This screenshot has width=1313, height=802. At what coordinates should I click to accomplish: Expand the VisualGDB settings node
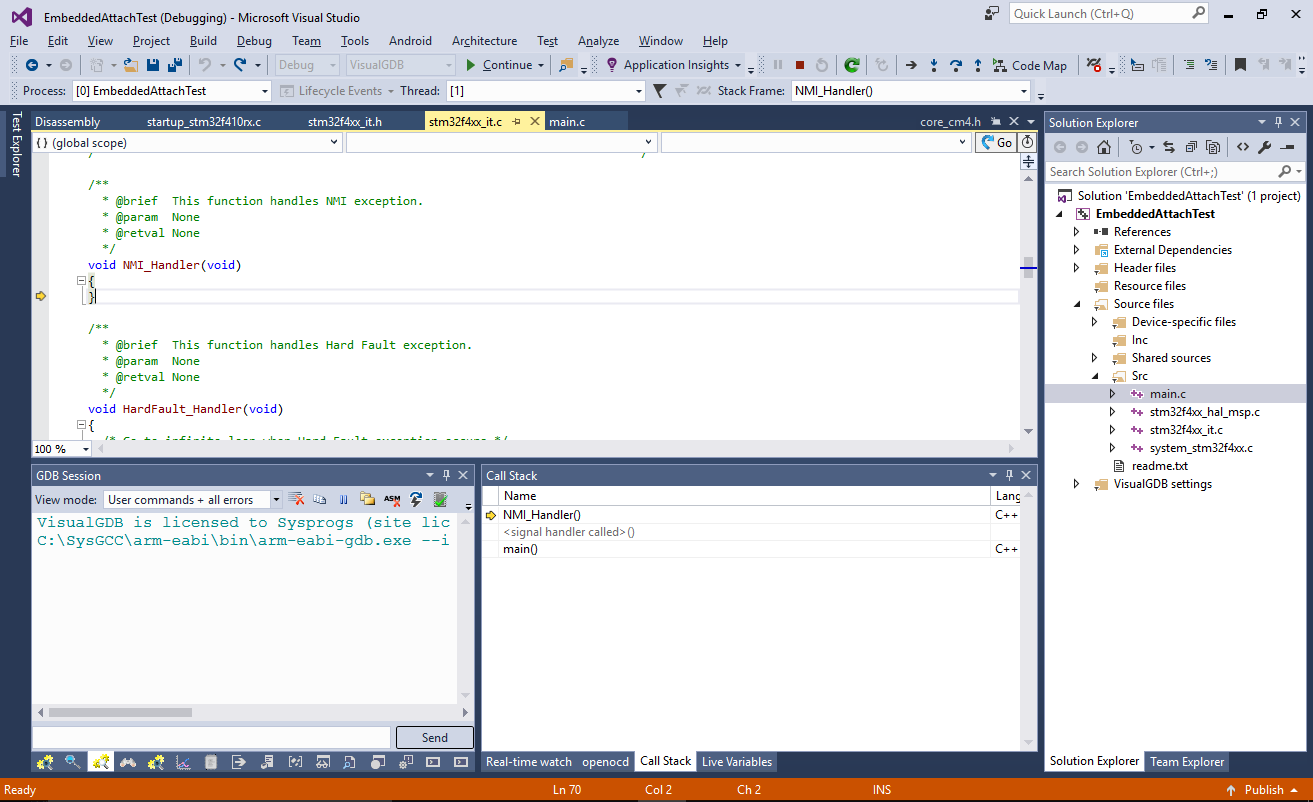[1077, 484]
